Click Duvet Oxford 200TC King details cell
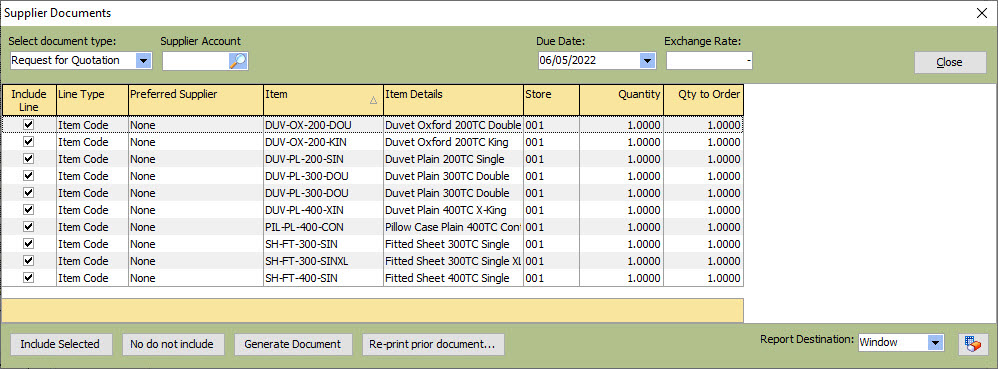This screenshot has height=369, width=998. click(x=454, y=142)
